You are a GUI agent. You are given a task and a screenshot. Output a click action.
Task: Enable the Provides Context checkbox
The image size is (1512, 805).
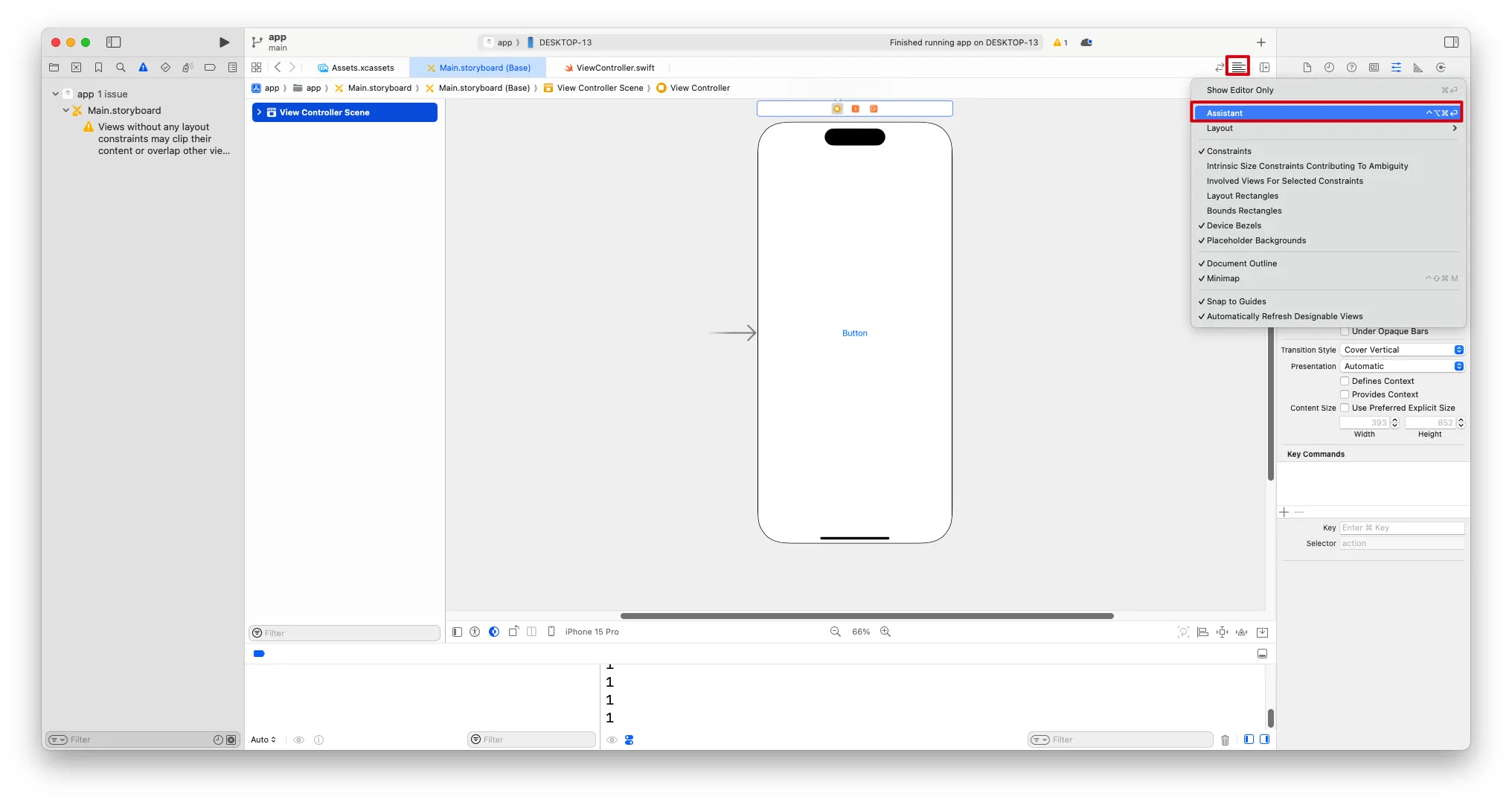pos(1345,394)
